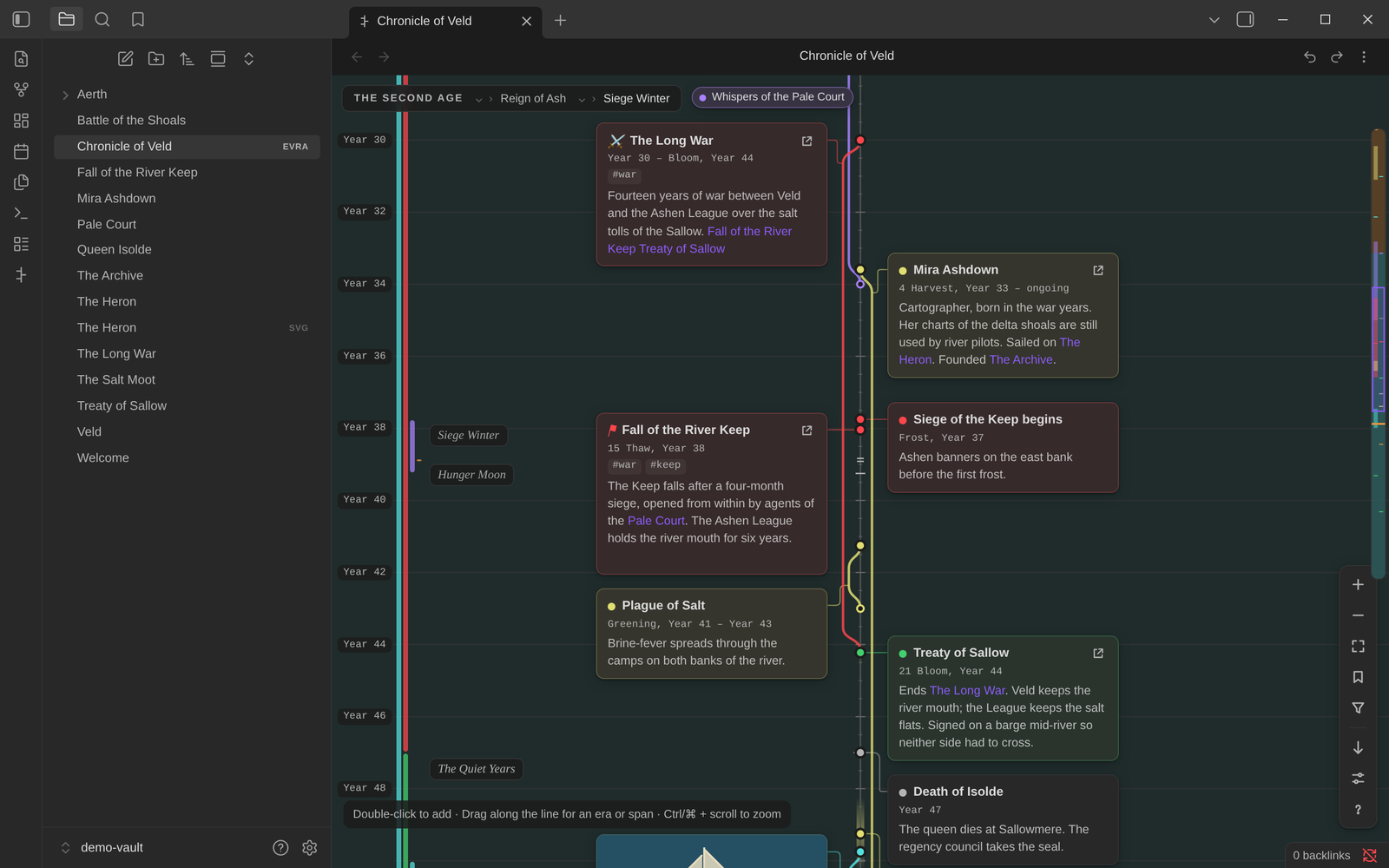
Task: Toggle the right sidebar panel
Action: (x=1245, y=19)
